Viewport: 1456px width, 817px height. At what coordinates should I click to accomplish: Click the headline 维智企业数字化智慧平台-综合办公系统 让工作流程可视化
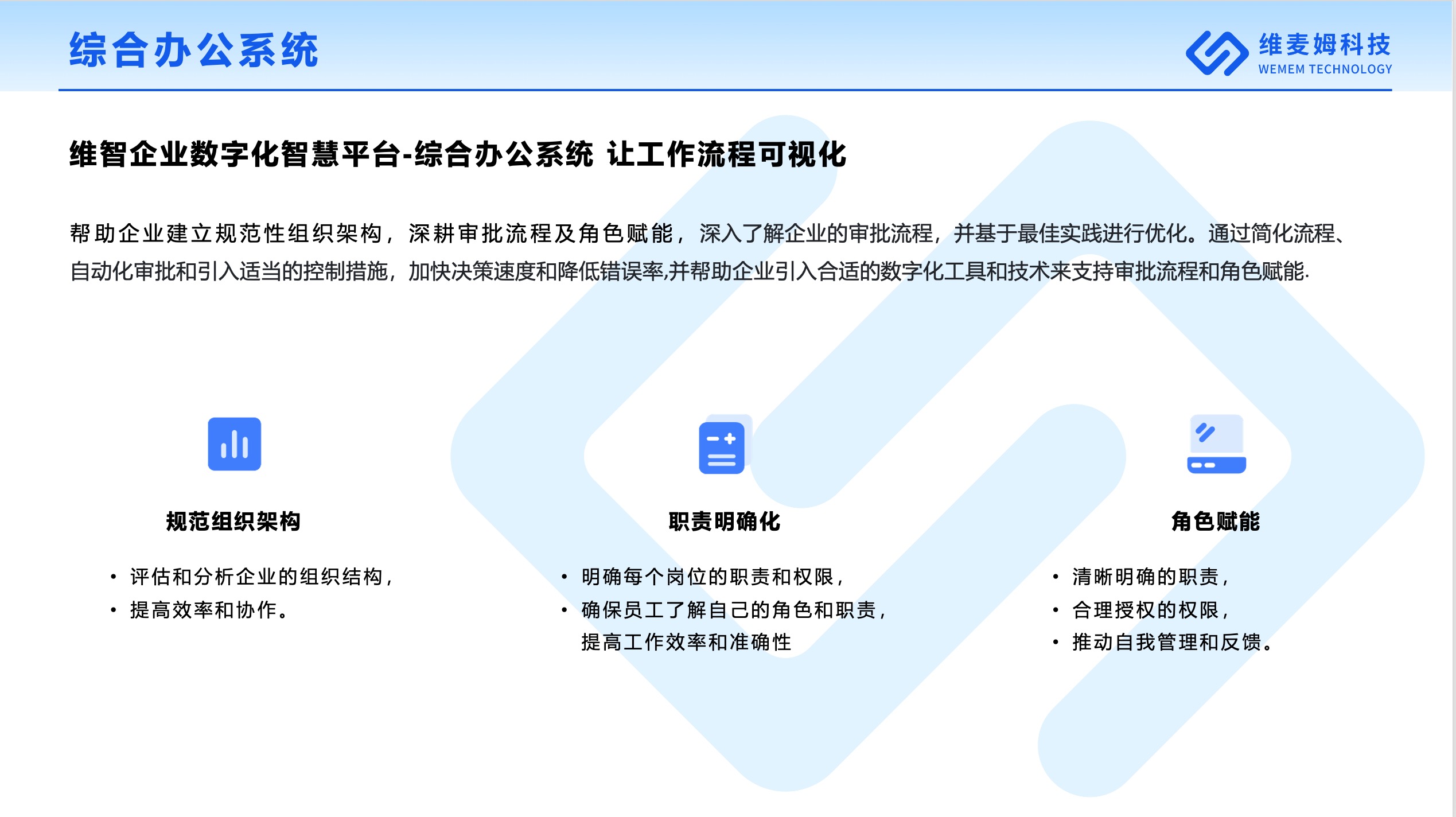click(x=458, y=154)
